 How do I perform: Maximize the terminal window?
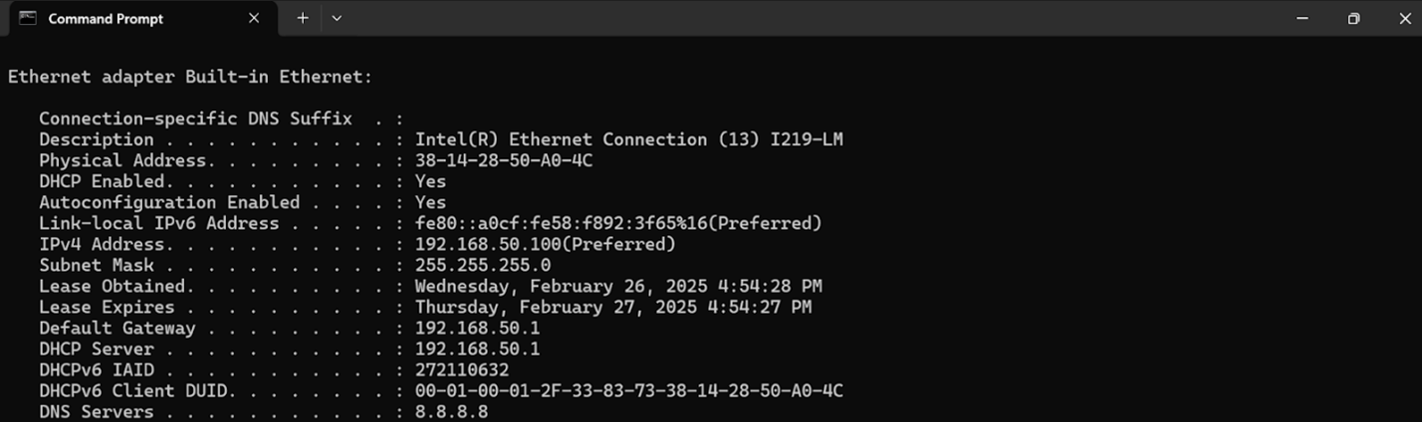click(1353, 18)
